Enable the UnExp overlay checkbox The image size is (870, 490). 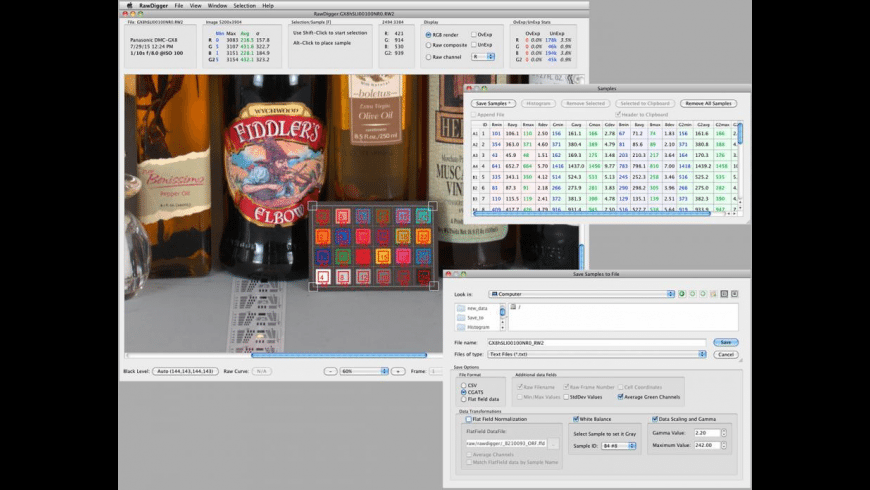[x=474, y=44]
